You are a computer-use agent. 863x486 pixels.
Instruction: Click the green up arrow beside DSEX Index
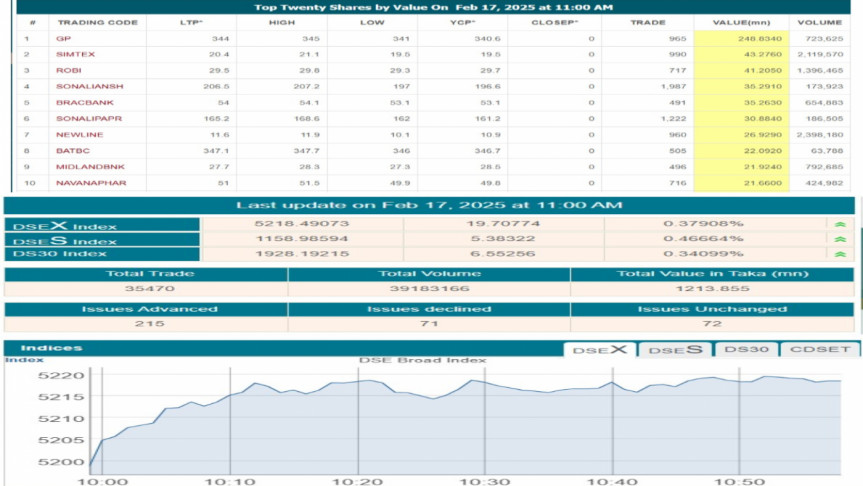[840, 224]
